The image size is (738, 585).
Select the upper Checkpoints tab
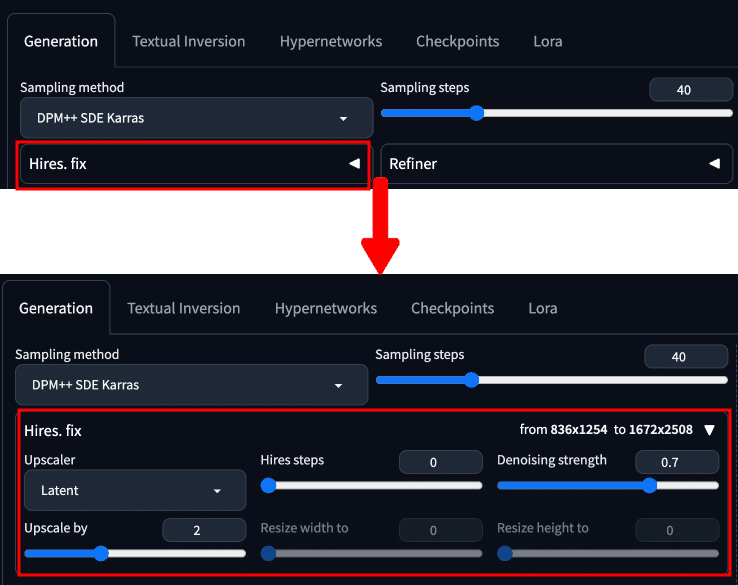[x=457, y=41]
